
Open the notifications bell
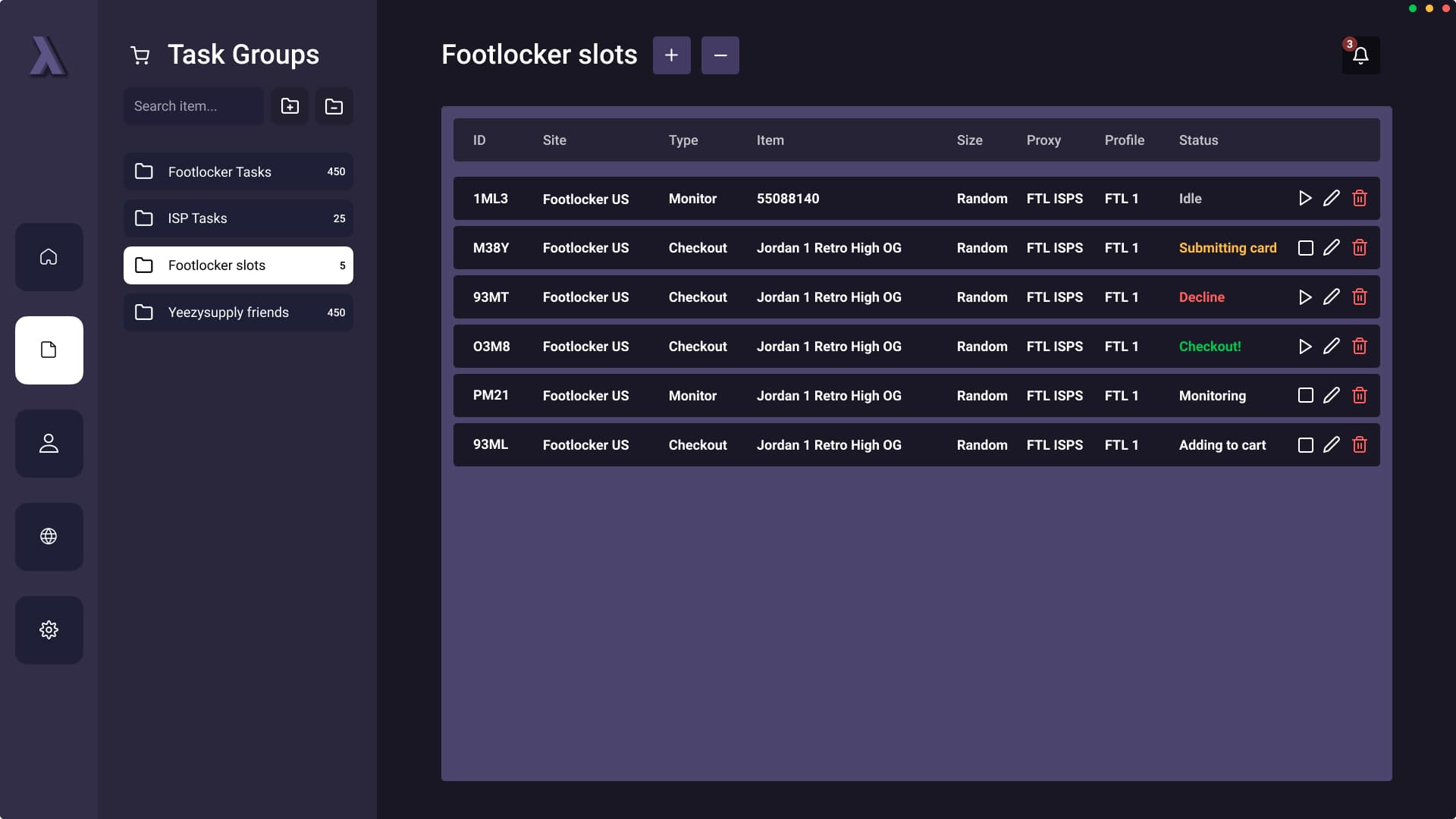[x=1360, y=55]
